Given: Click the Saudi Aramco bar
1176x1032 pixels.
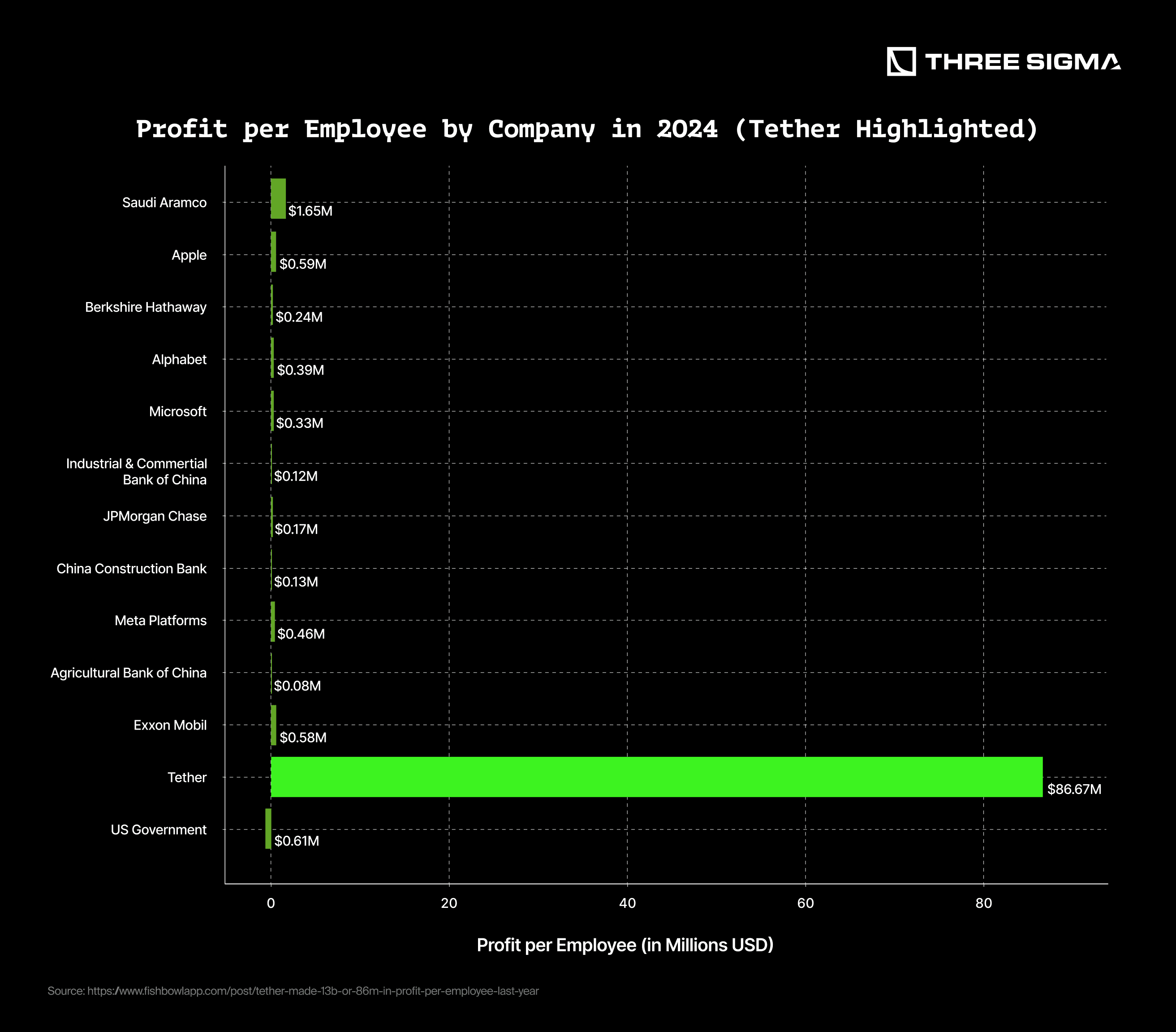Looking at the screenshot, I should [279, 199].
